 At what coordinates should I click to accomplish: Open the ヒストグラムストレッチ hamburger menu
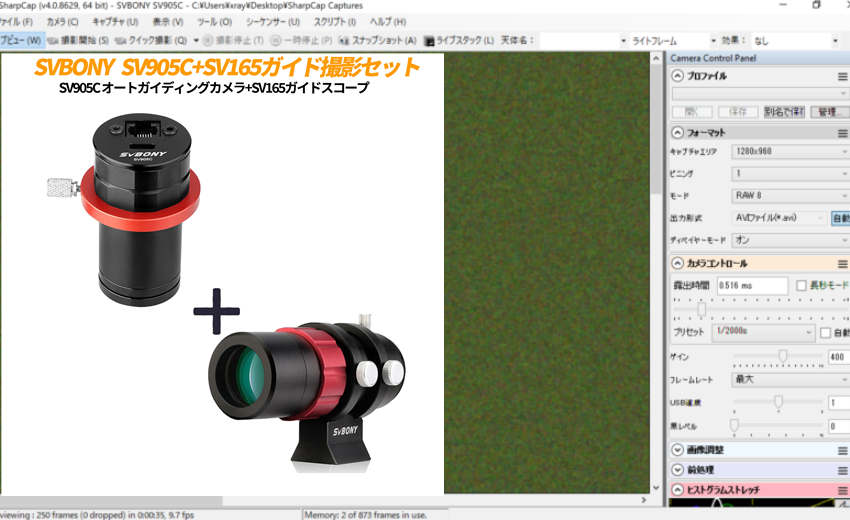click(x=842, y=491)
